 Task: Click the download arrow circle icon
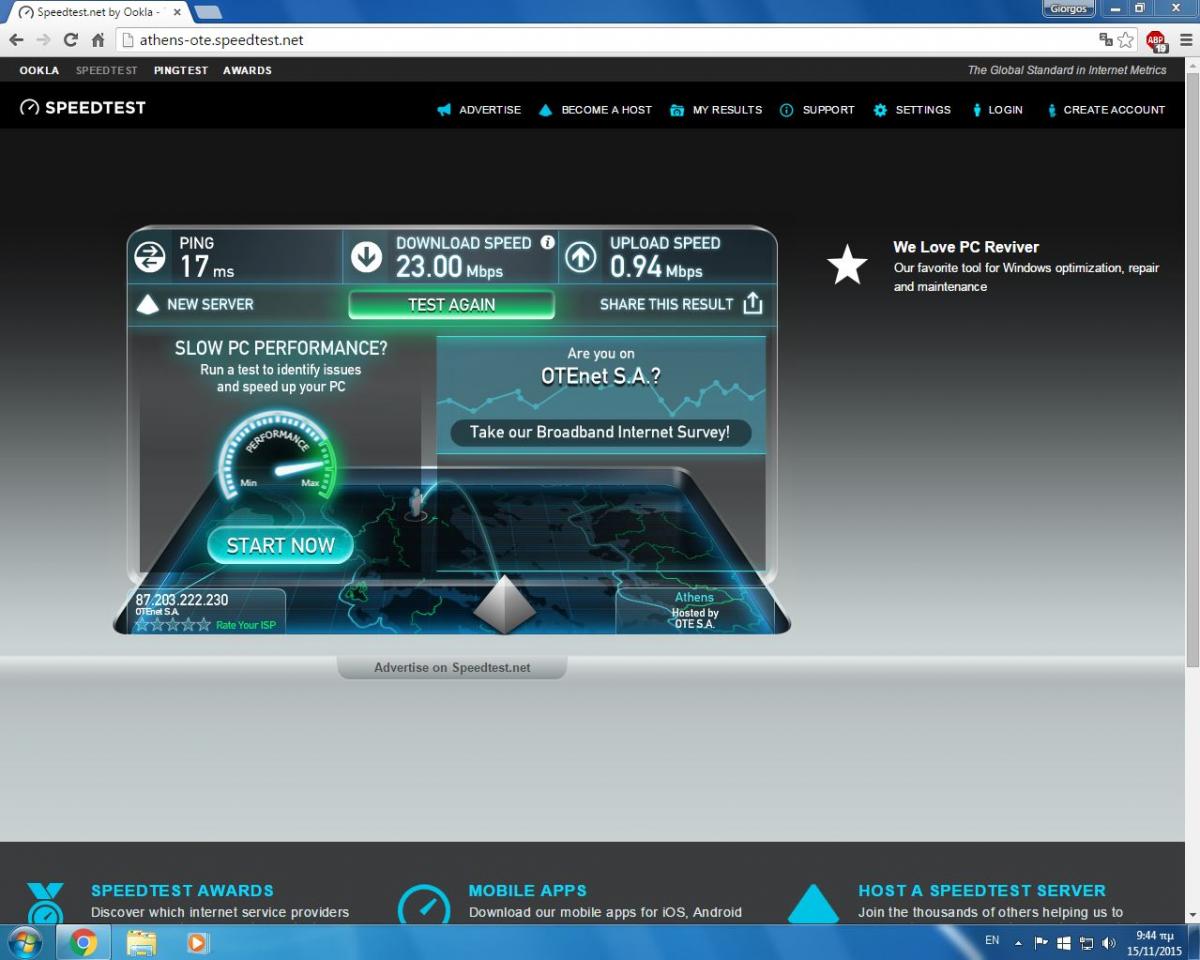[367, 258]
